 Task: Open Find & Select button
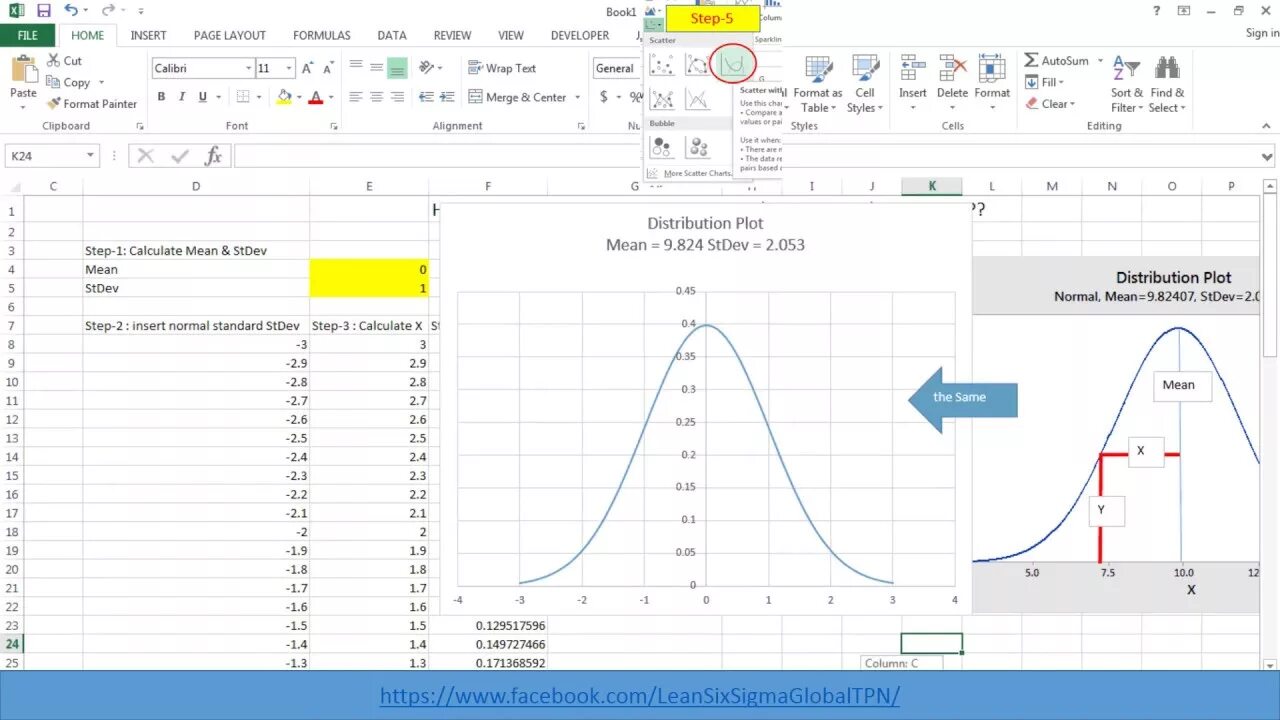point(1166,83)
